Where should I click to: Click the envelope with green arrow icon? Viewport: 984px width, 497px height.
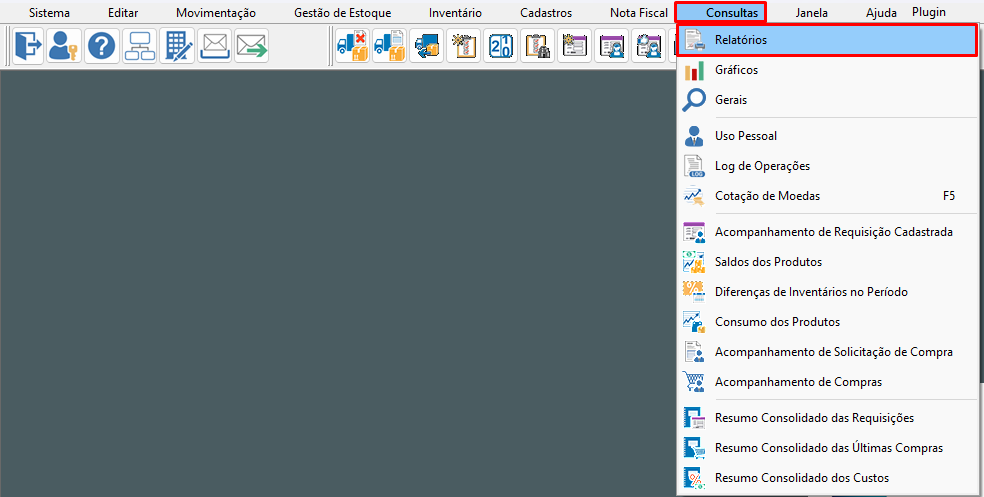click(x=252, y=46)
